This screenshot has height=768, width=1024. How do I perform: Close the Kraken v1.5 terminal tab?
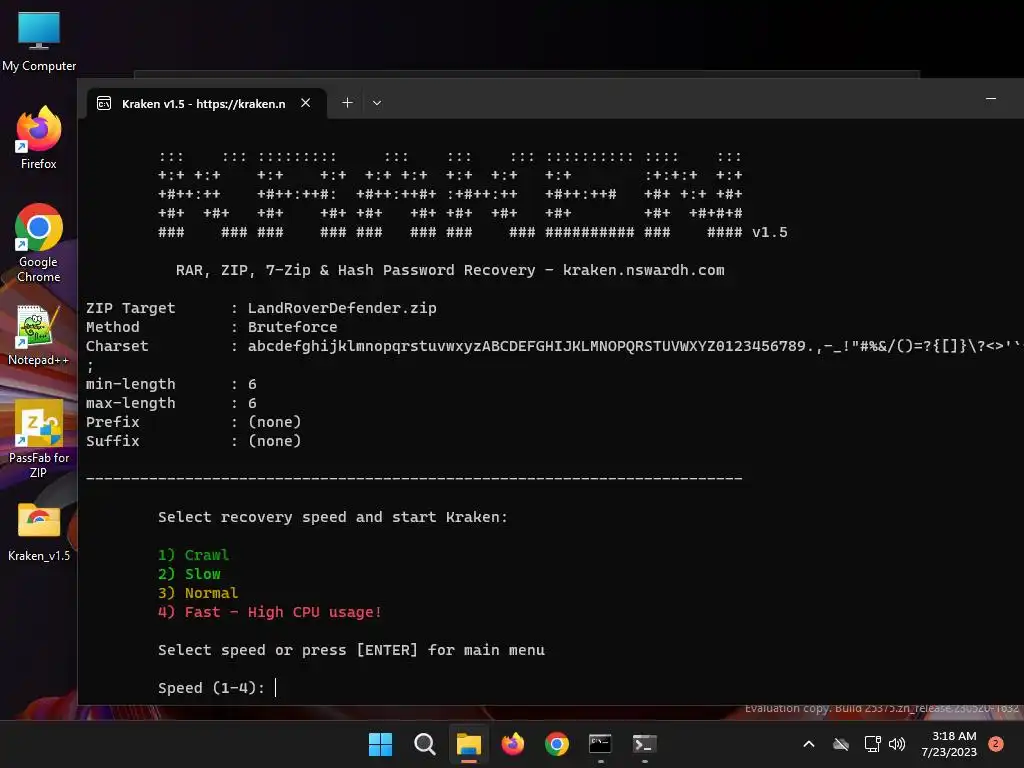coord(306,103)
